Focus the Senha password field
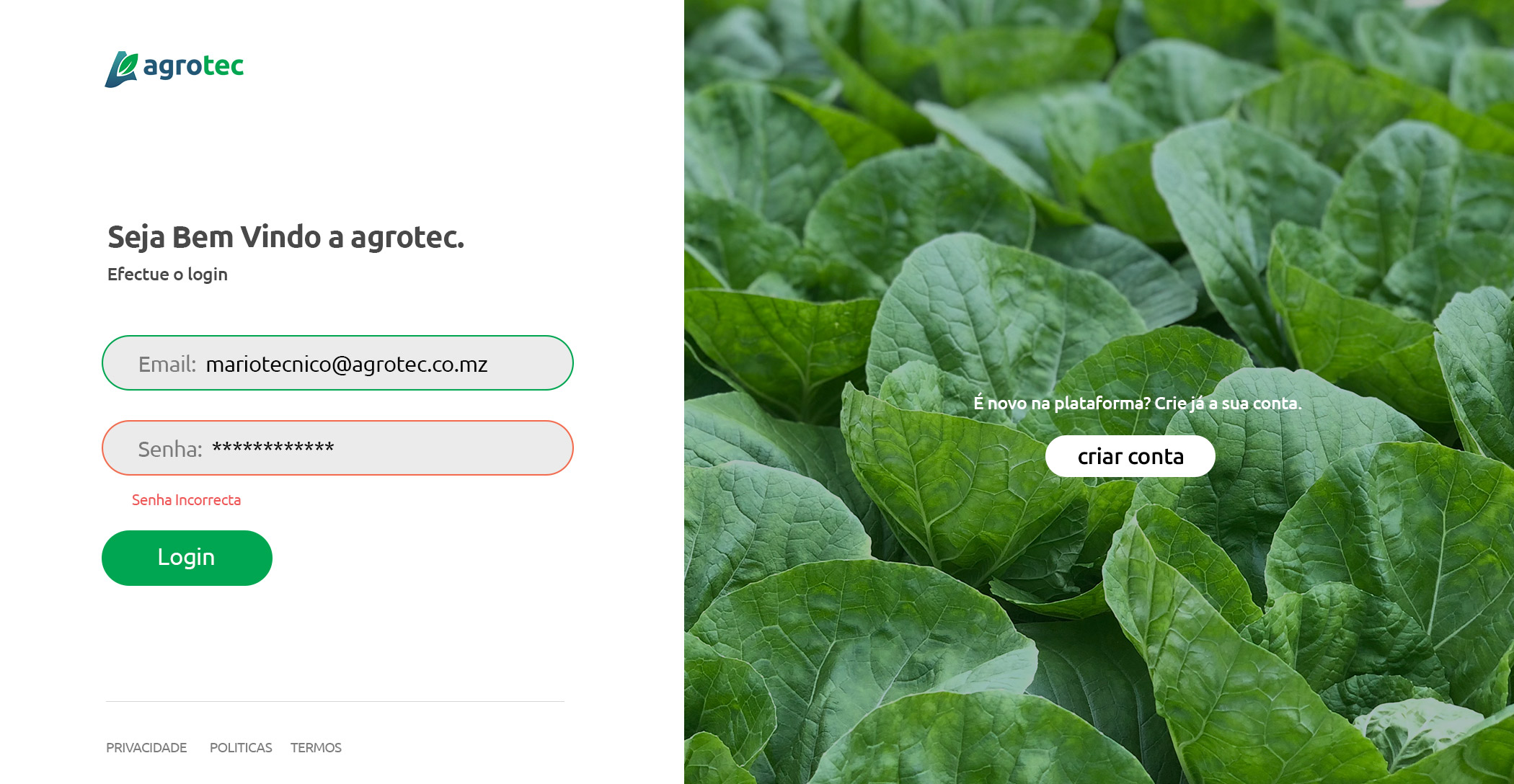This screenshot has height=784, width=1514. coord(337,448)
